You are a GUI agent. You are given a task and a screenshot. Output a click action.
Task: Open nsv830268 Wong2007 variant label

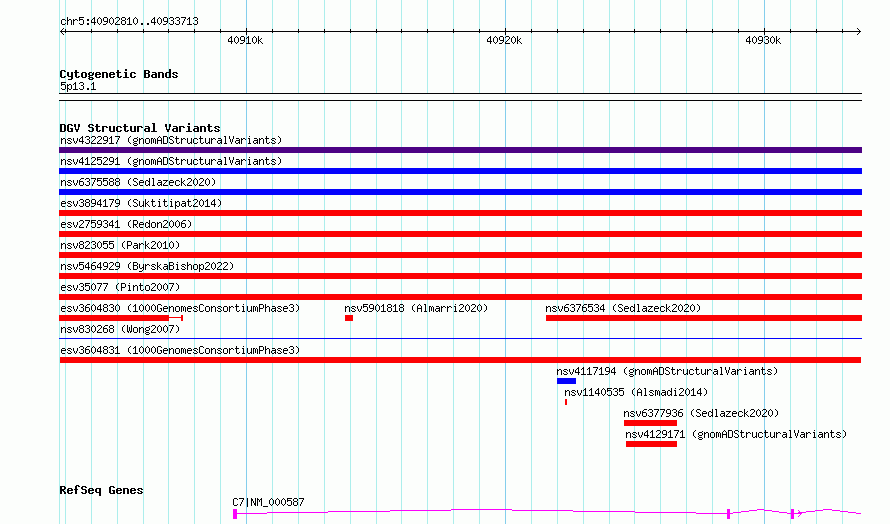click(x=120, y=329)
